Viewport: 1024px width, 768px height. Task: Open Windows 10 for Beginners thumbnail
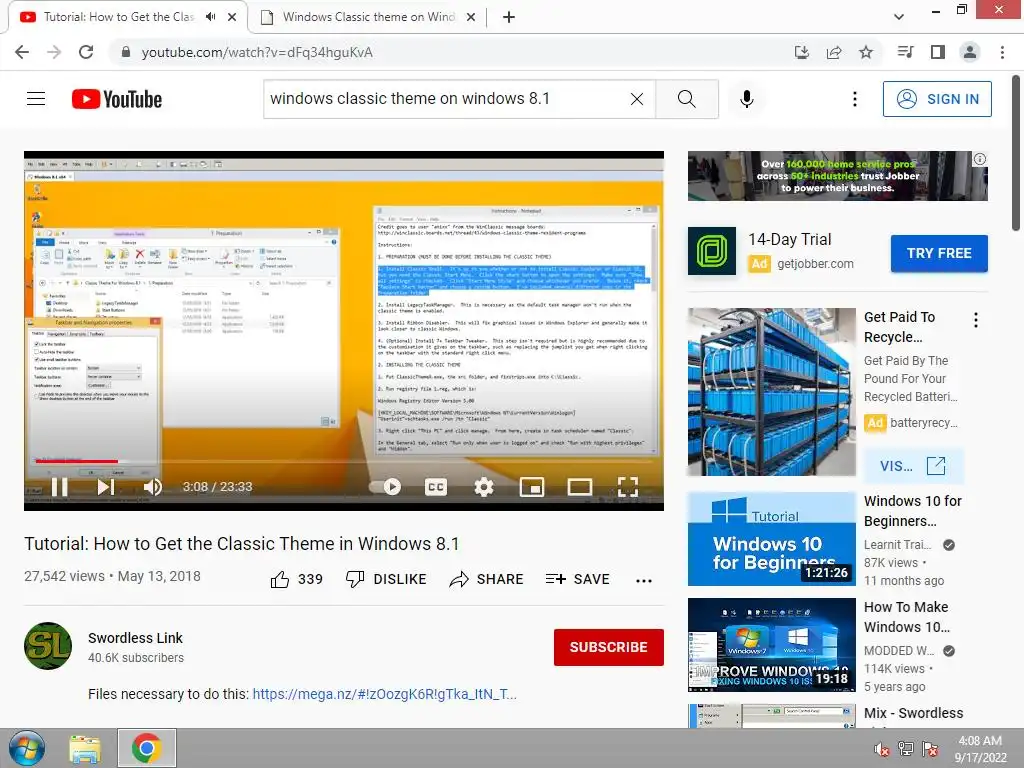tap(771, 539)
